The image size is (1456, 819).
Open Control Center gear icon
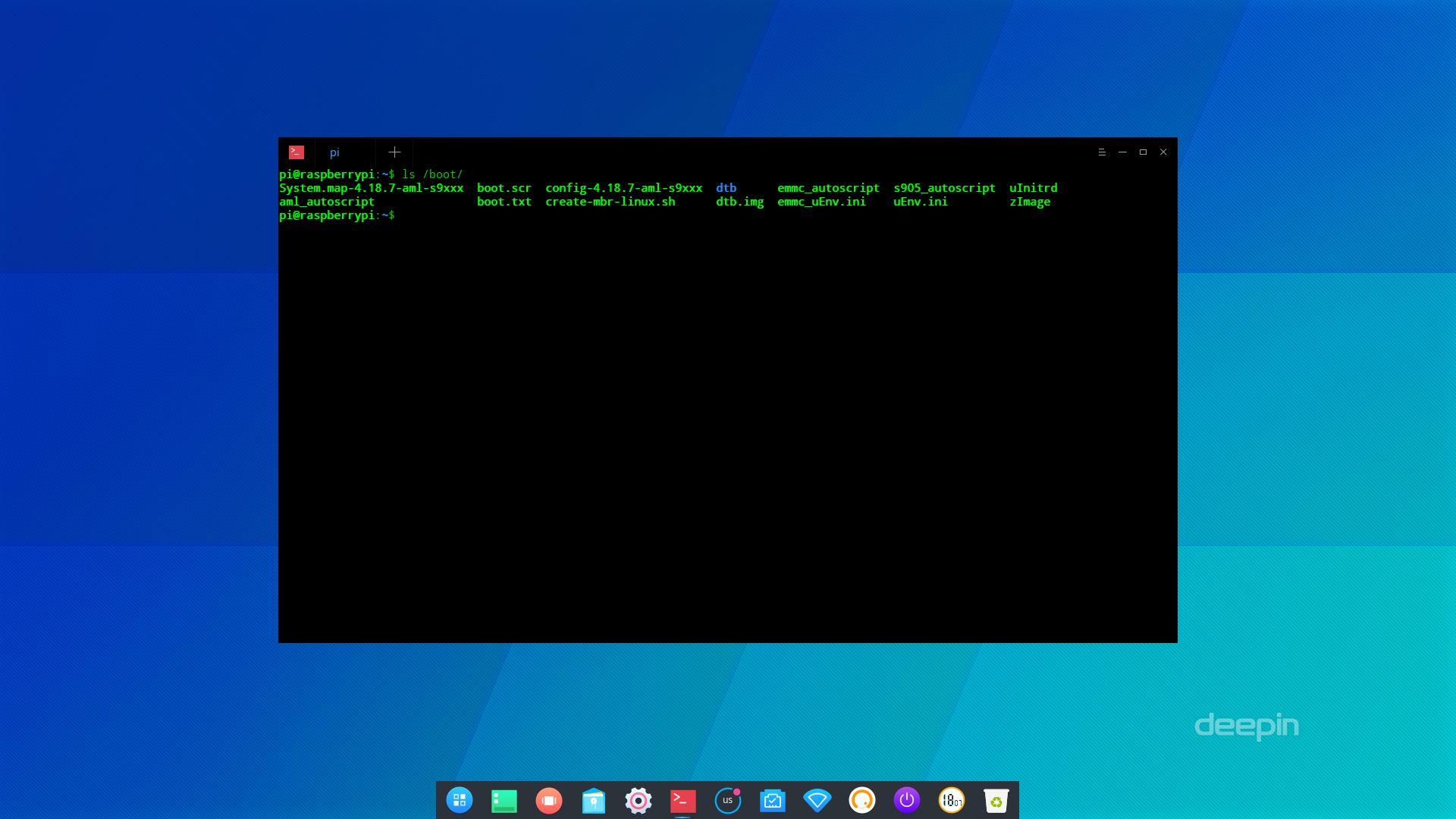[638, 800]
